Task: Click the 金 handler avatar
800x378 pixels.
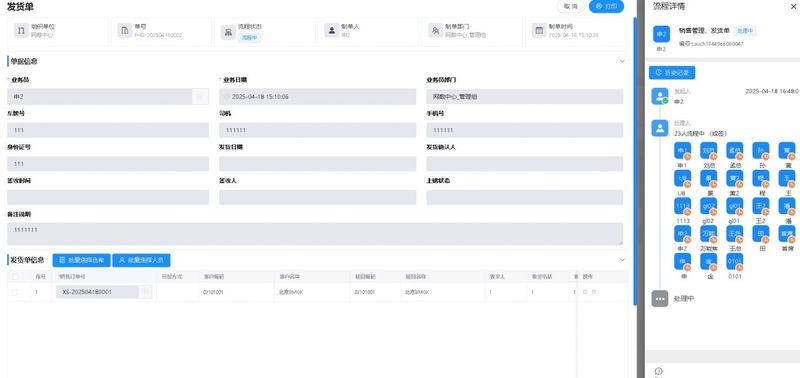Action: [x=708, y=262]
